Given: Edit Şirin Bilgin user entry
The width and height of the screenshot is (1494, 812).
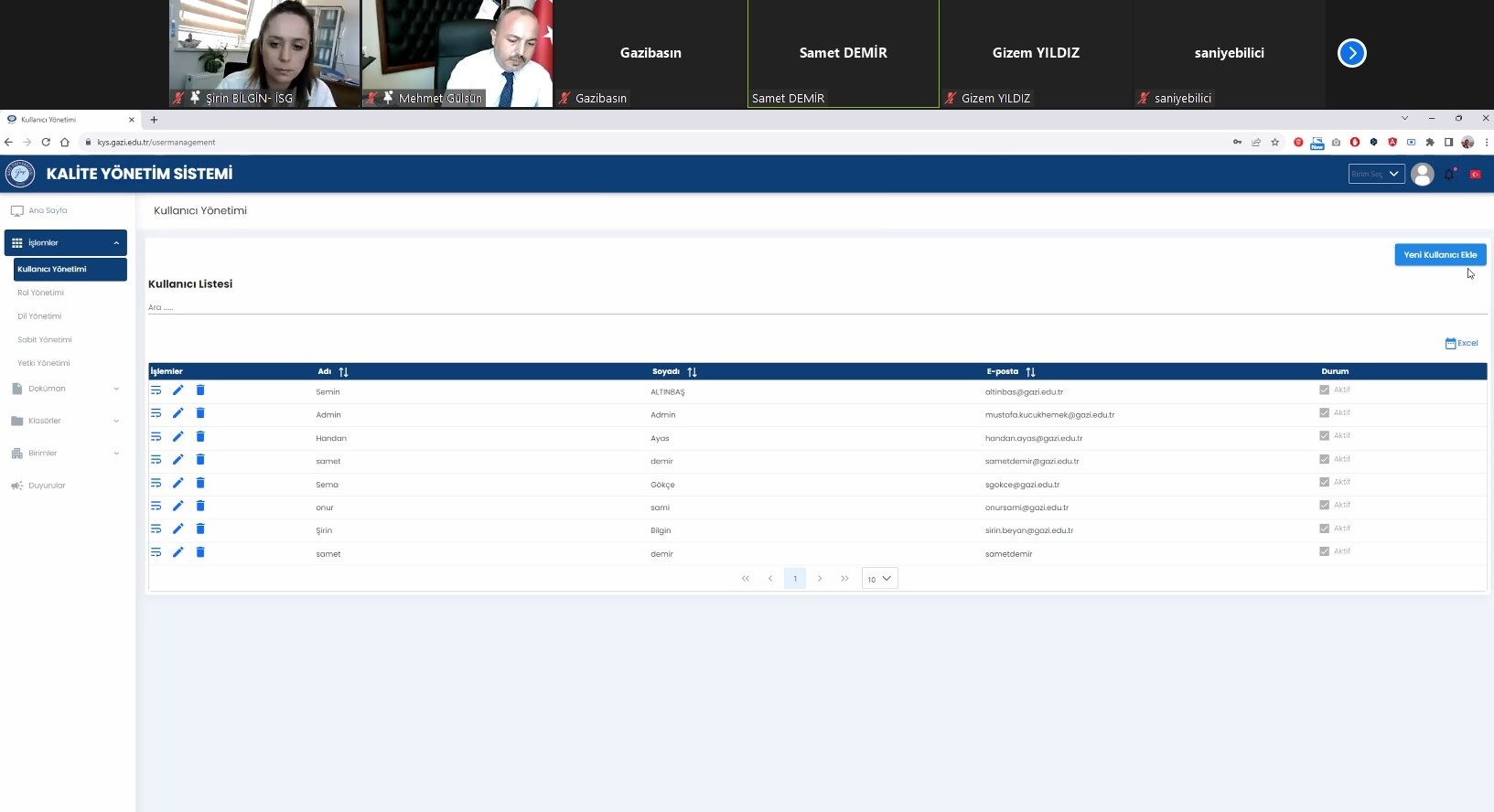Looking at the screenshot, I should 177,529.
